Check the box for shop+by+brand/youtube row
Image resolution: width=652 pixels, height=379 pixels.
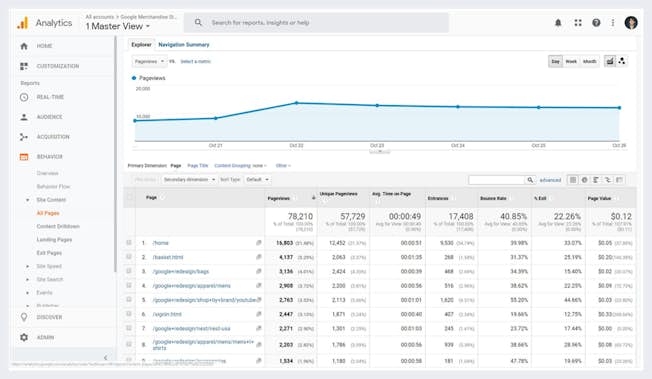pos(129,300)
